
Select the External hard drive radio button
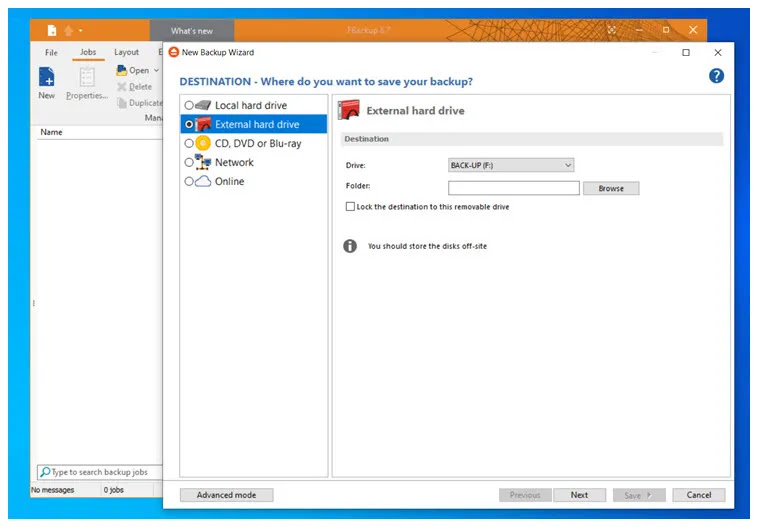pos(189,124)
